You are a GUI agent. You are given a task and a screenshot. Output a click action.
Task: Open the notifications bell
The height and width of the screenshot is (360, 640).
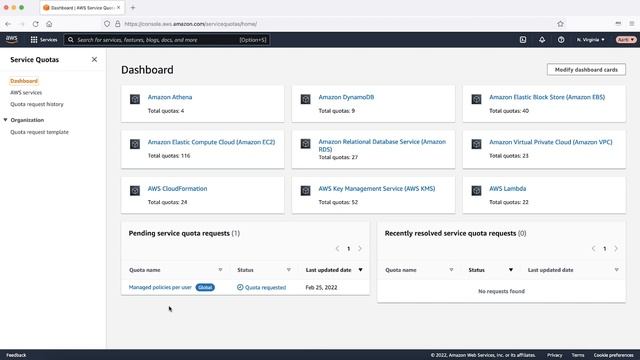tap(542, 40)
